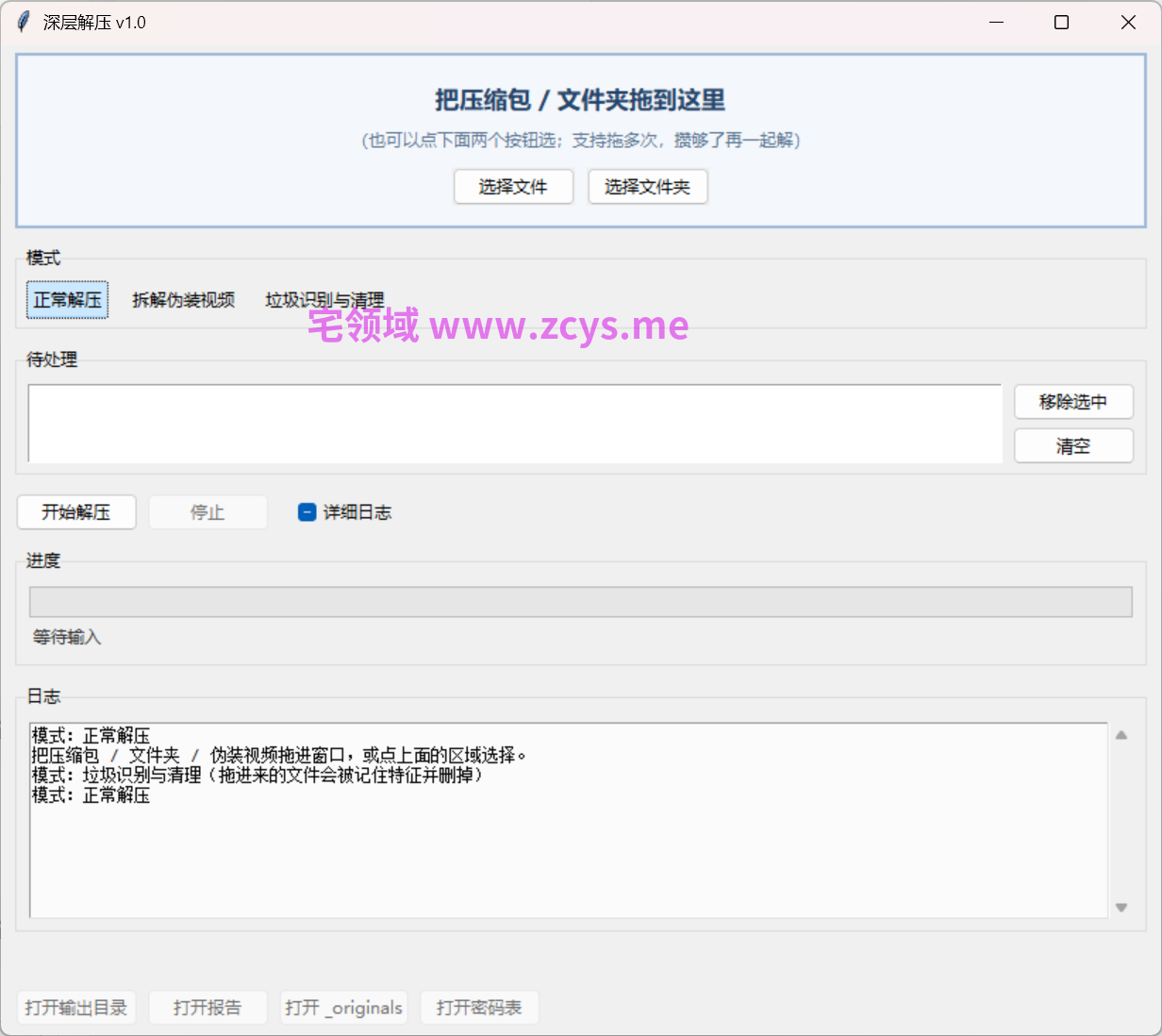Screen dimensions: 1162x1036
Task: Click log line mentioning 垃圾识别与清理
Action: (257, 776)
